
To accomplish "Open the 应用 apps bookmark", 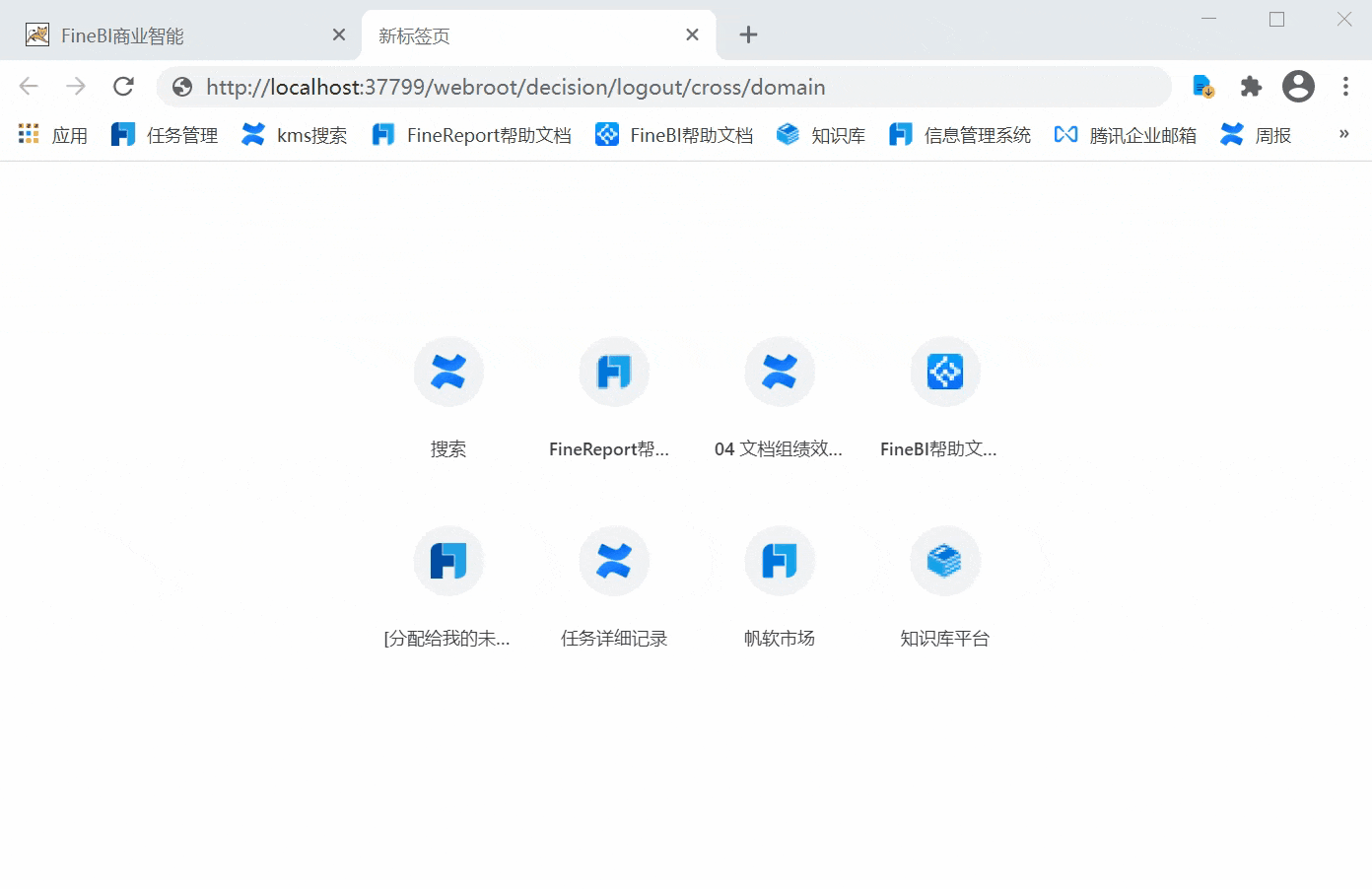I will coord(53,135).
